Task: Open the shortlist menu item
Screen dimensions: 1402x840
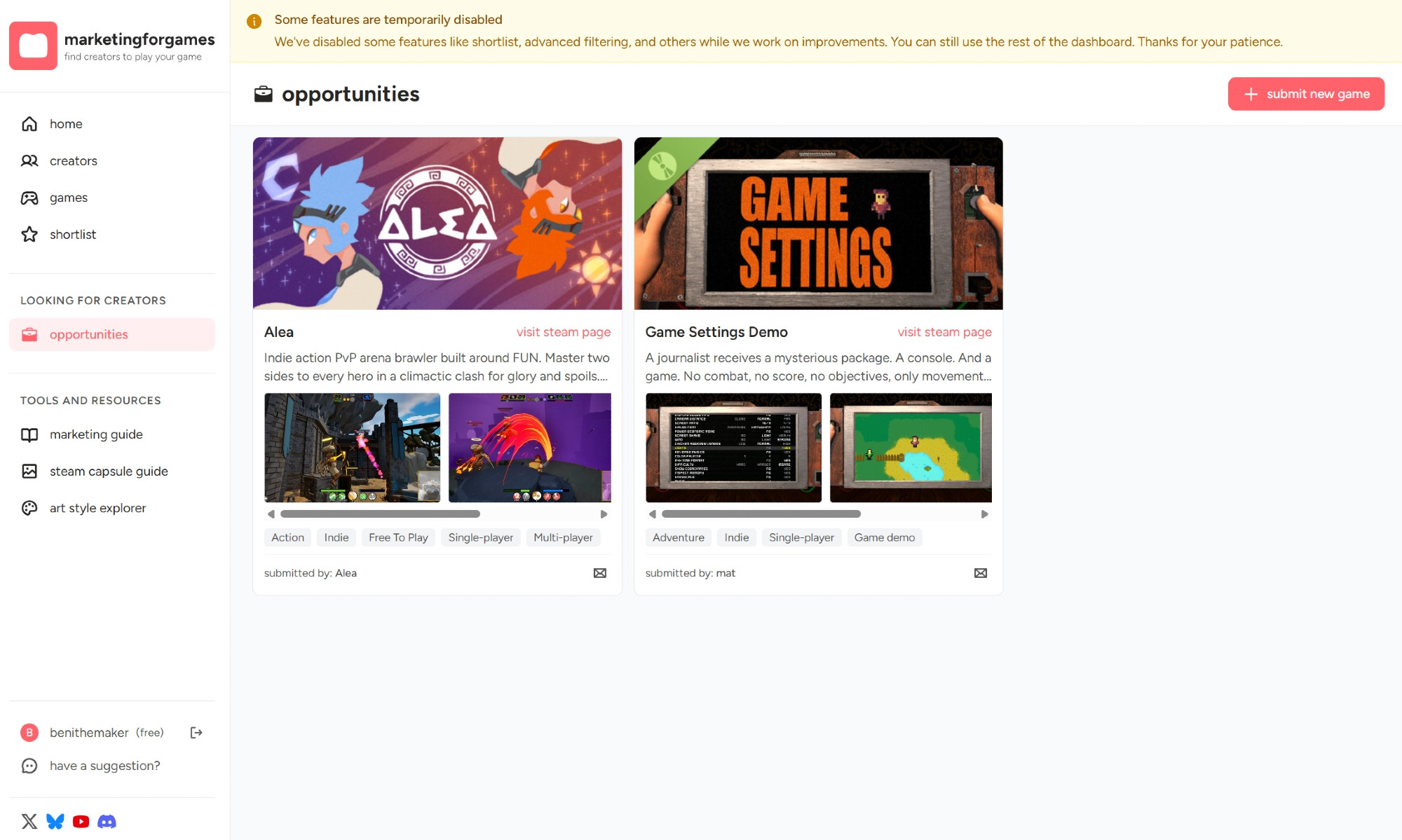Action: click(x=72, y=235)
